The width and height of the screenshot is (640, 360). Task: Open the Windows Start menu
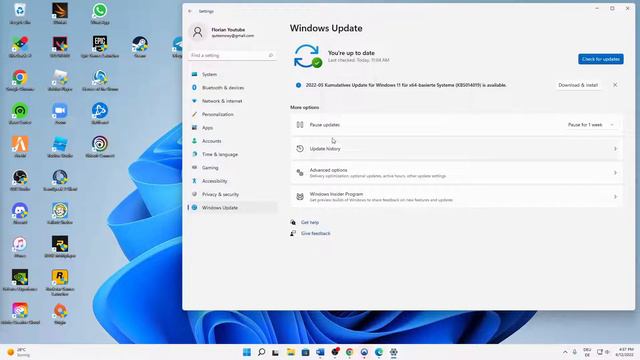coord(247,352)
